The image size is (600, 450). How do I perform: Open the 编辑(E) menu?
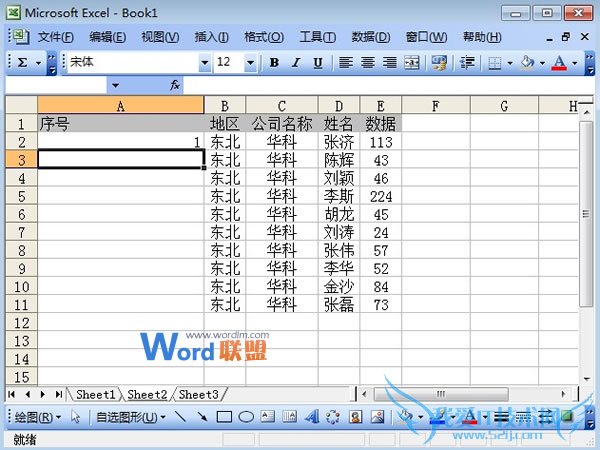tap(108, 37)
